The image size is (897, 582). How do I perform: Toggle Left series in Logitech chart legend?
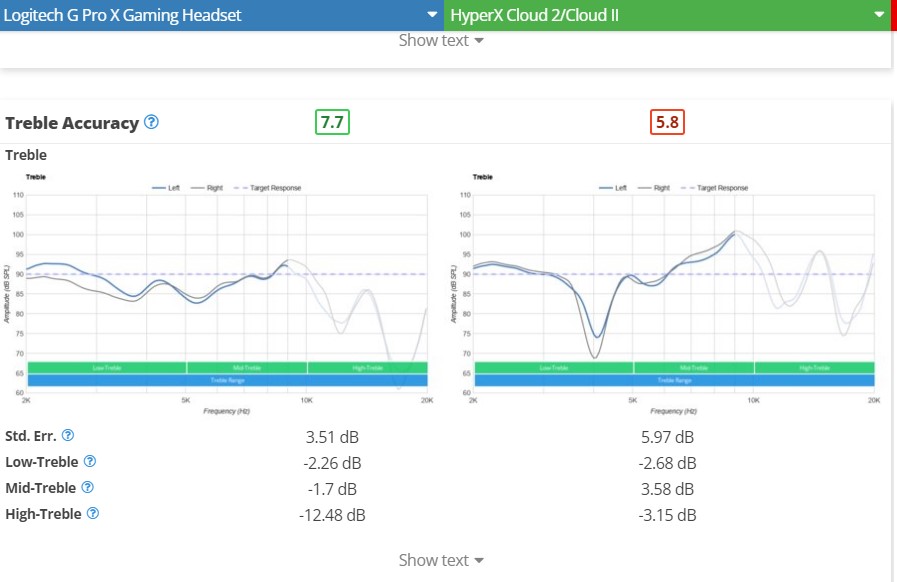point(166,188)
